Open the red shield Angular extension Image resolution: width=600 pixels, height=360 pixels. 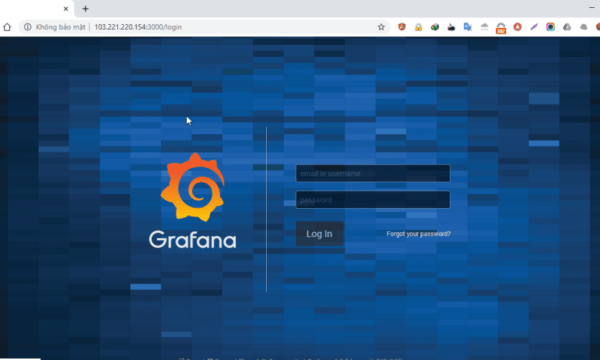(402, 27)
